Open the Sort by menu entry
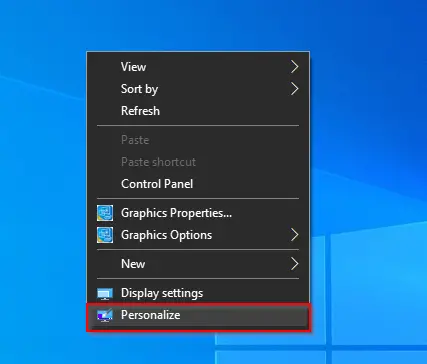This screenshot has height=364, width=427. [139, 89]
